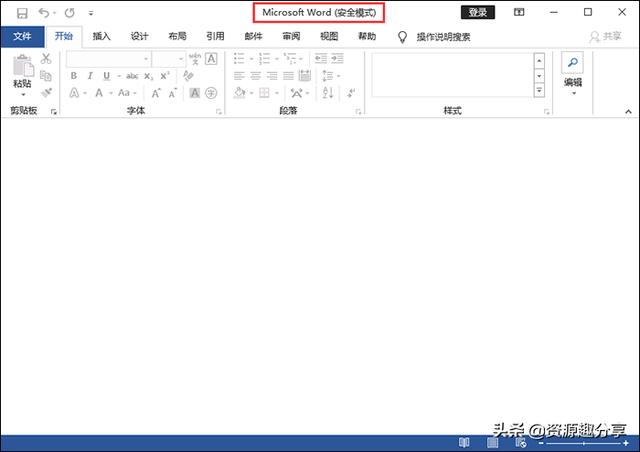
Task: Click the character border icon
Action: [x=211, y=59]
